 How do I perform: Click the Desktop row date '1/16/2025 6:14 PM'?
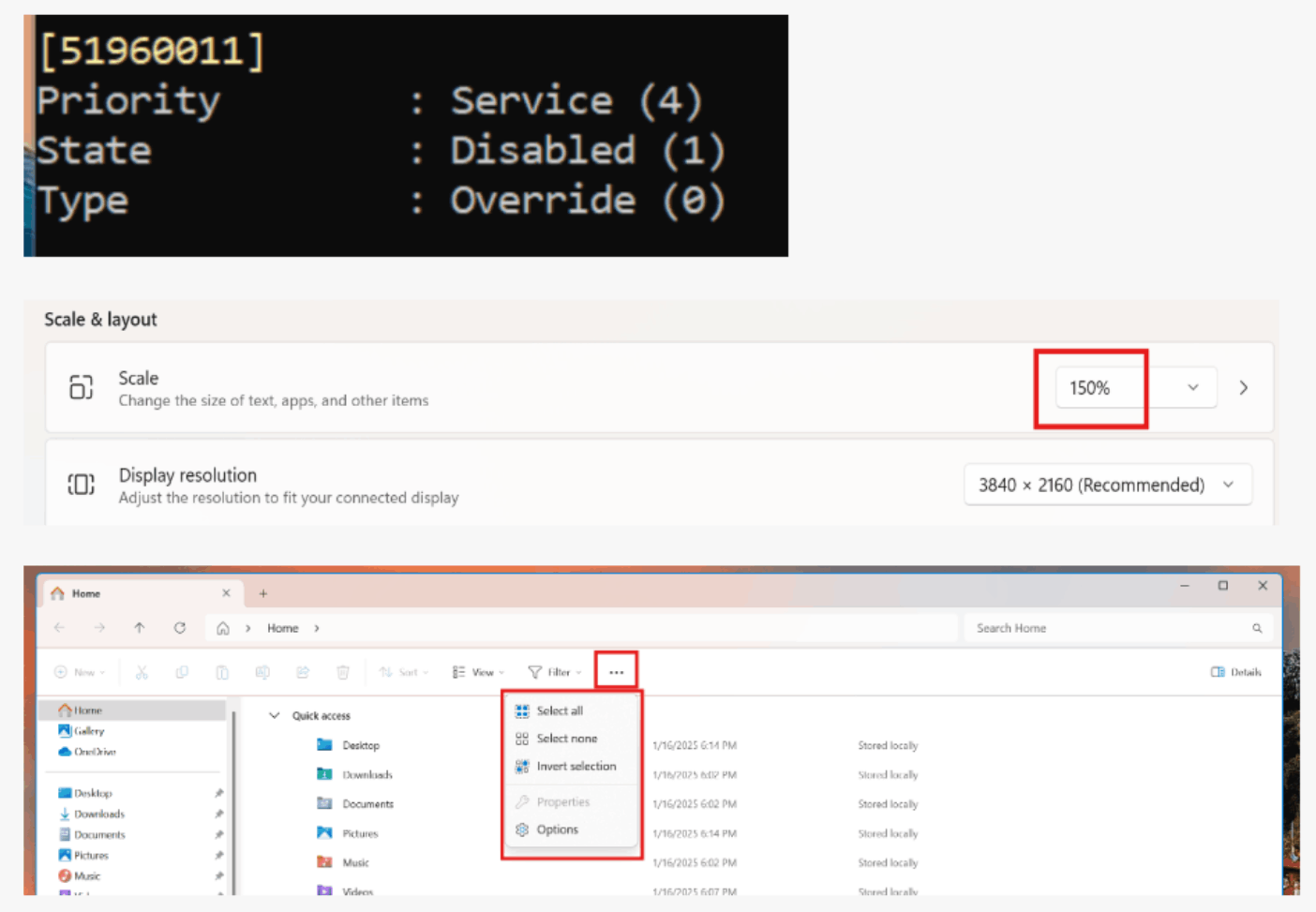pos(695,745)
